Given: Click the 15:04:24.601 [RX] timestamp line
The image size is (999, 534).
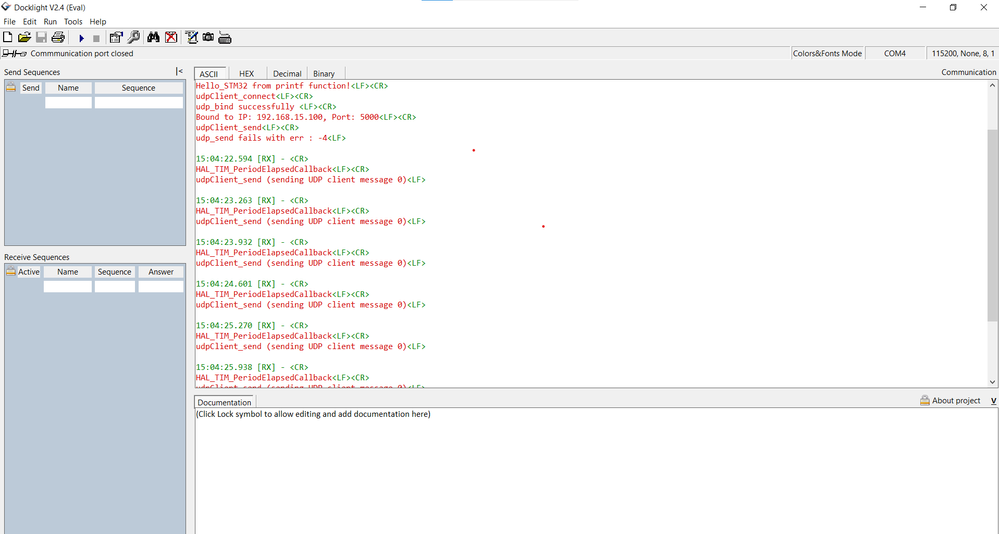Looking at the screenshot, I should 252,284.
